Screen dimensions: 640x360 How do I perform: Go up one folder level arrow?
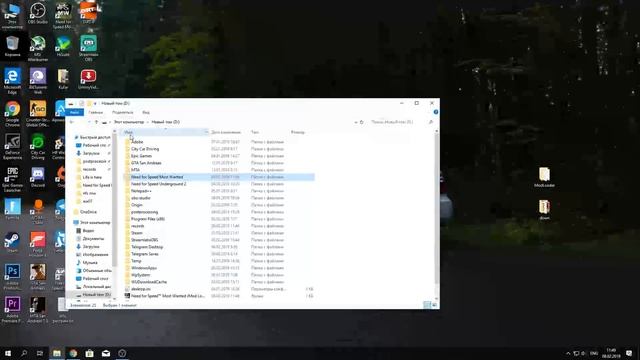point(96,122)
